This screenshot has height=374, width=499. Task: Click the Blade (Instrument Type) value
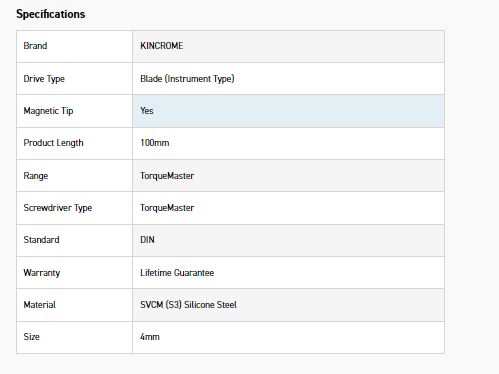pos(187,79)
